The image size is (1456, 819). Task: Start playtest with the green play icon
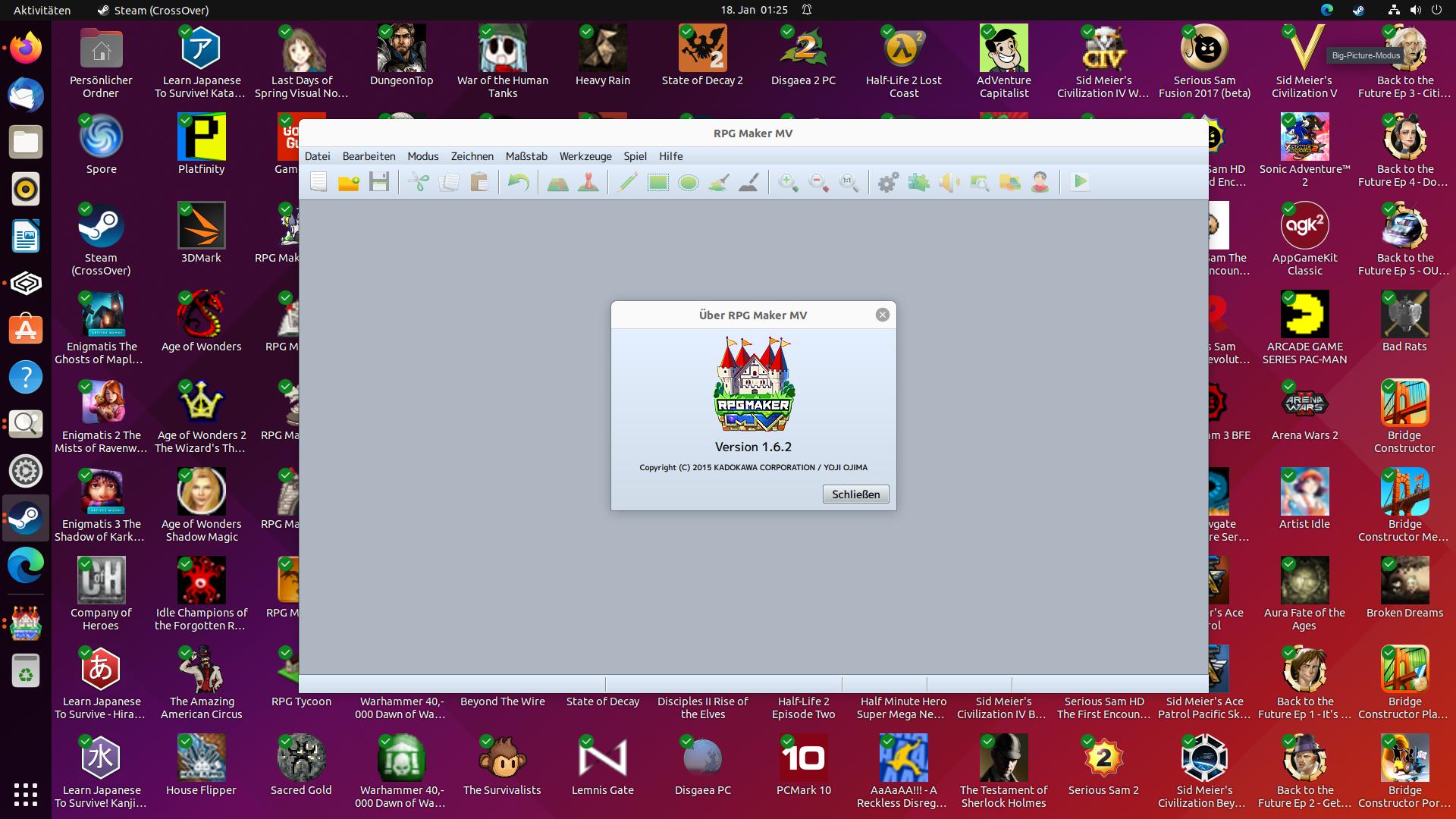click(1080, 182)
